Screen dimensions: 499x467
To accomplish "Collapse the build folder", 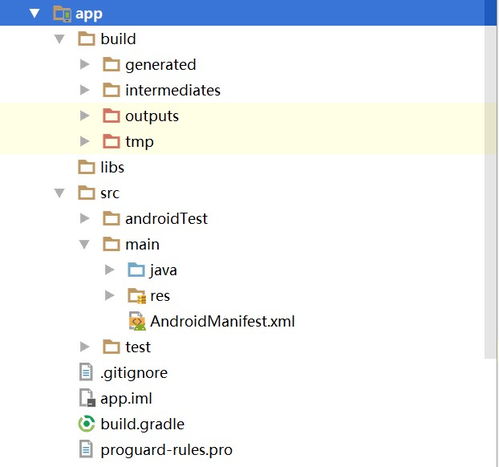I will pyautogui.click(x=59, y=39).
